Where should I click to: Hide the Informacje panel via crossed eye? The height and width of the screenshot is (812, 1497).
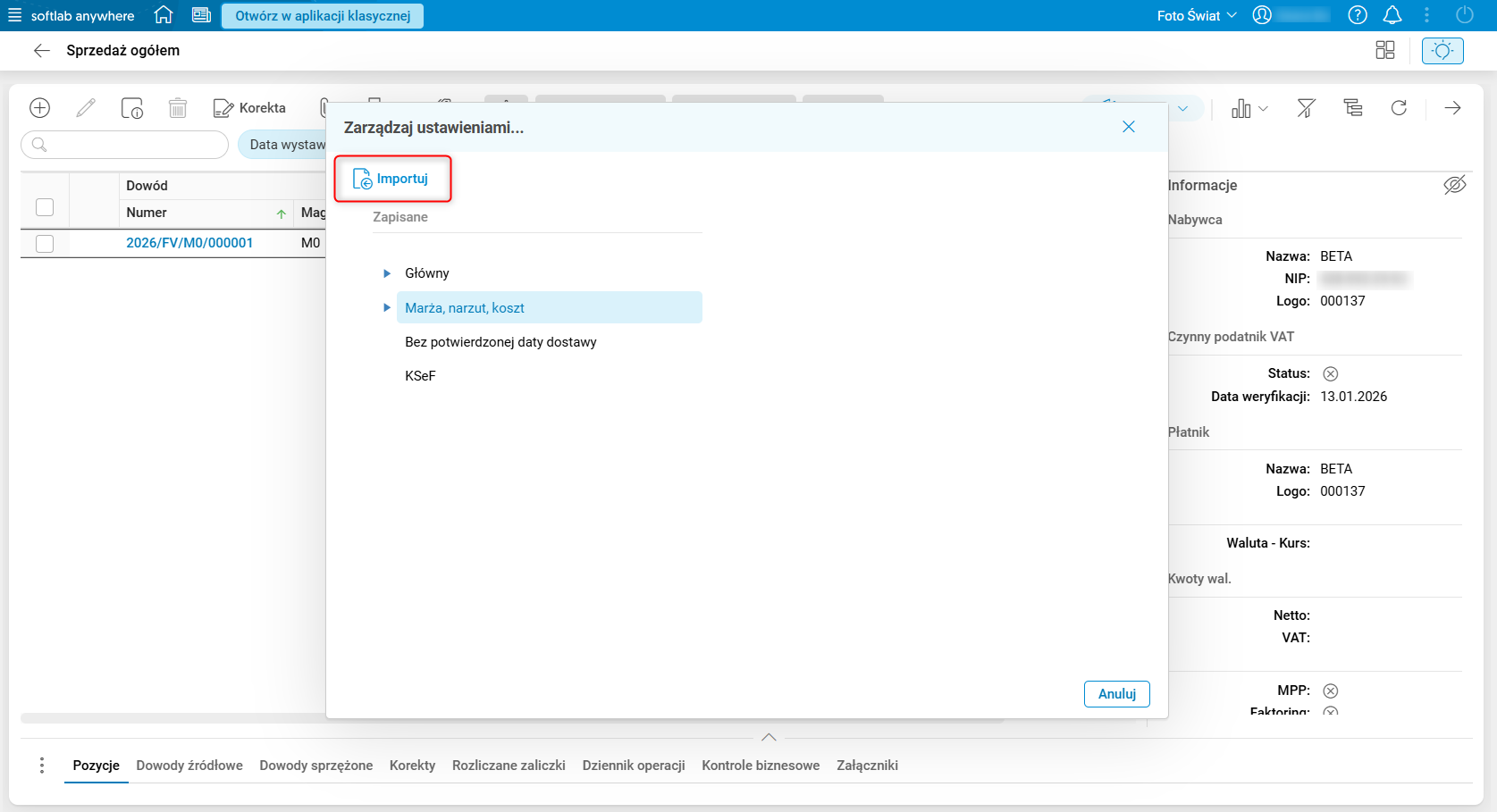1455,185
